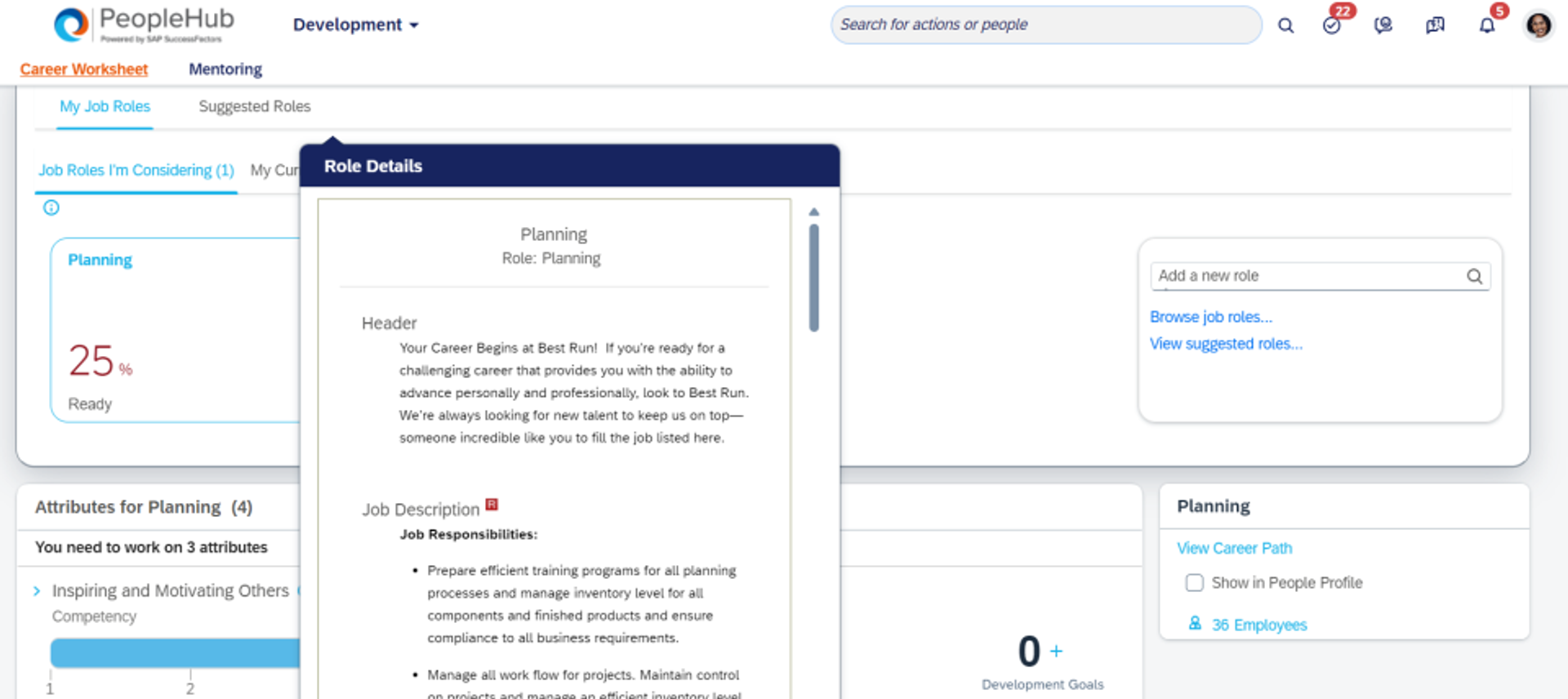Viewport: 1568px width, 699px height.
Task: Click the PeopleHub logo
Action: pyautogui.click(x=144, y=24)
